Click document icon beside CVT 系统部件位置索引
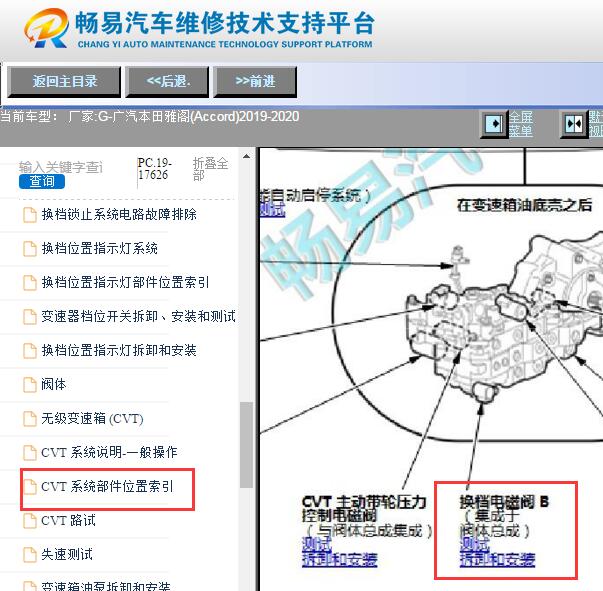603x591 pixels. click(30, 487)
